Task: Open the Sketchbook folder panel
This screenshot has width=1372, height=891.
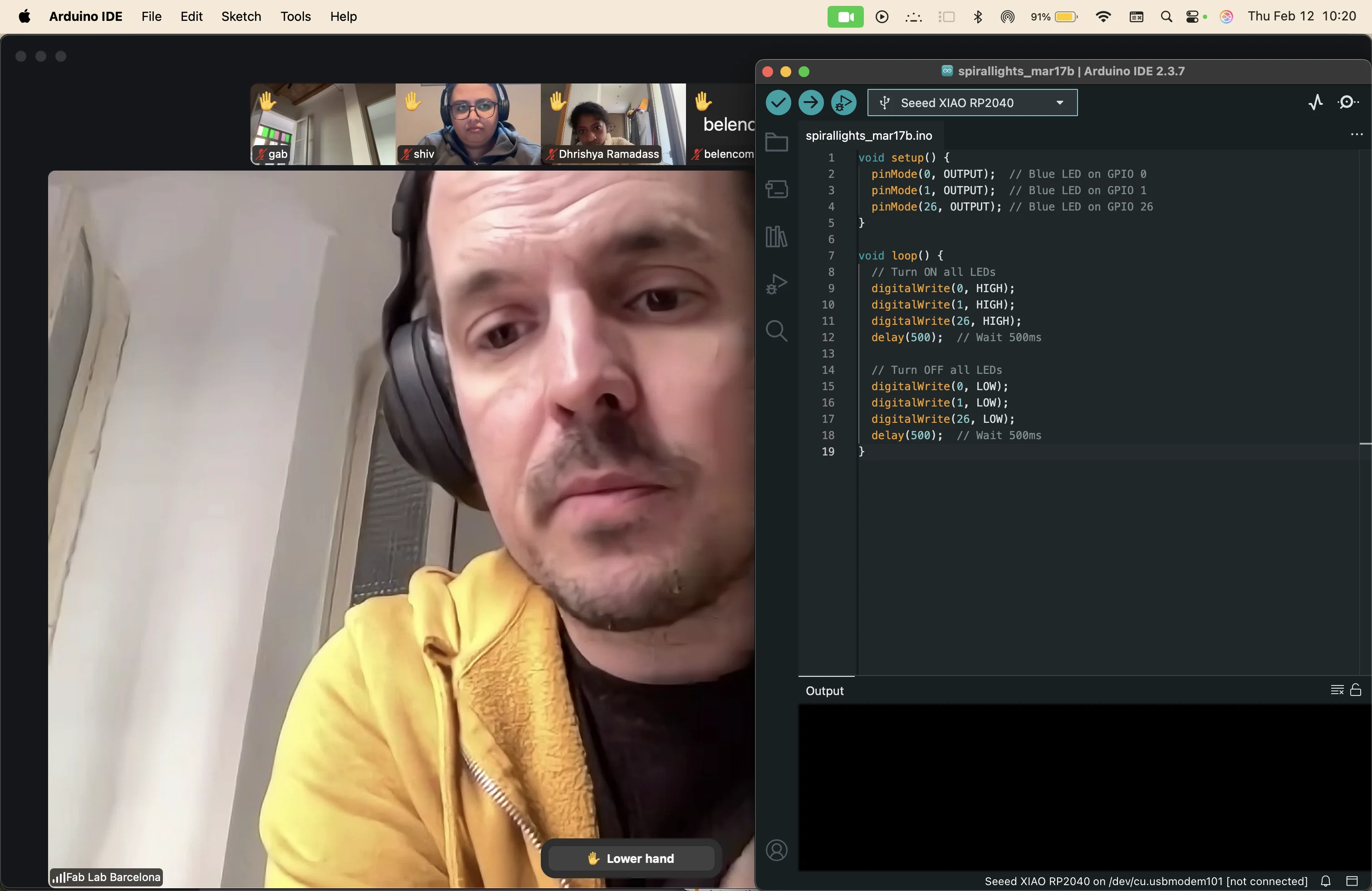Action: pos(776,142)
